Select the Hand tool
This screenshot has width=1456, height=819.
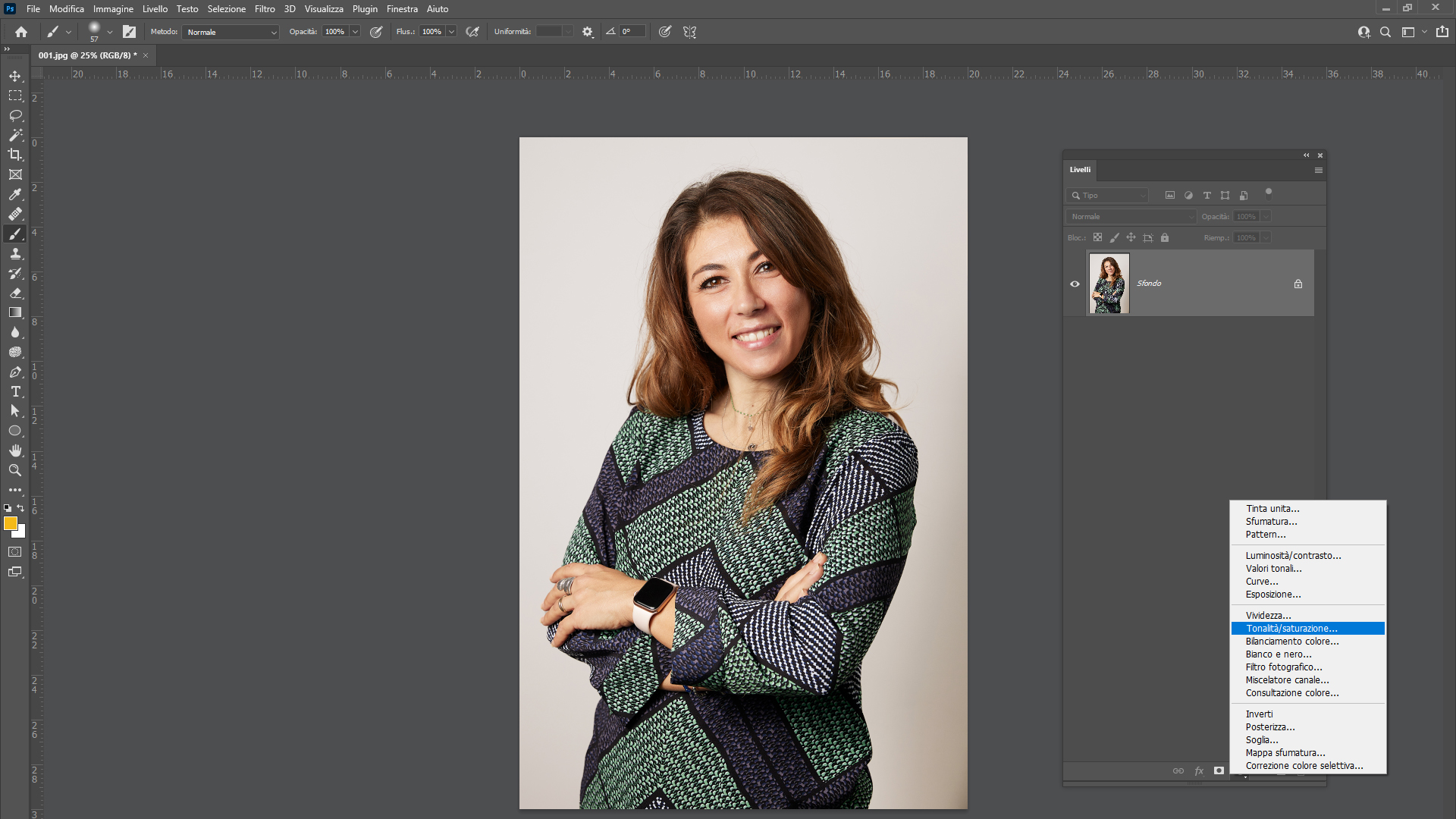click(15, 450)
